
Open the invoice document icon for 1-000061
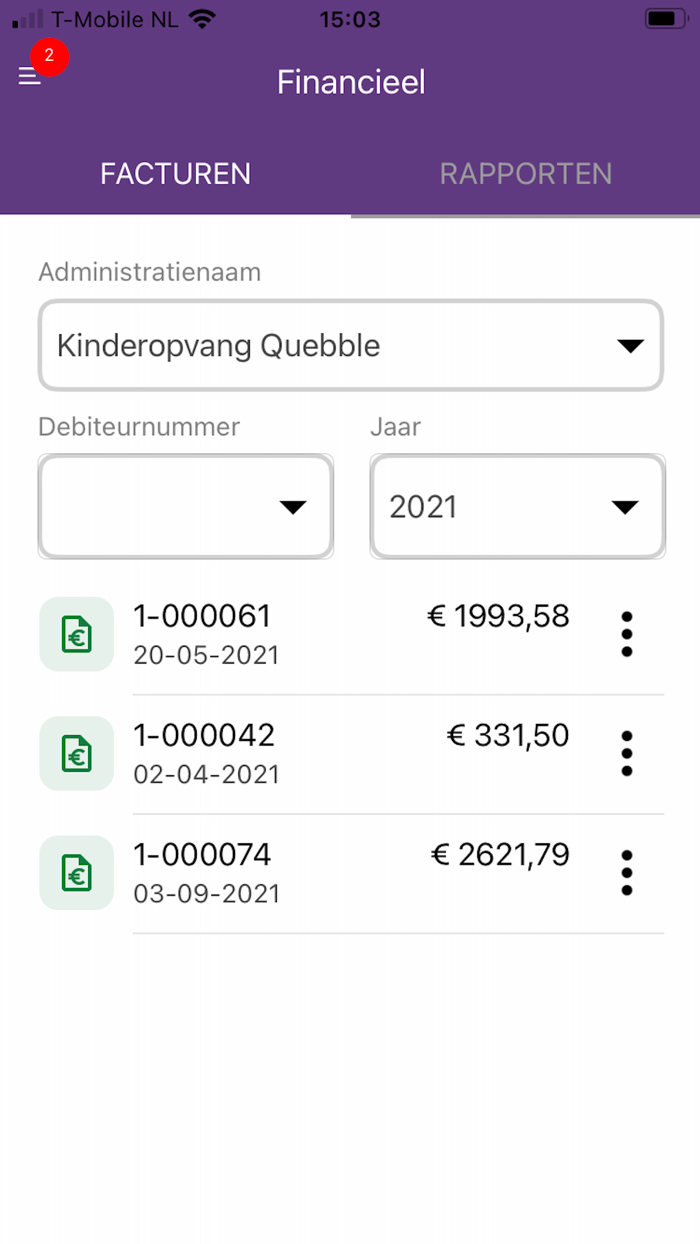tap(76, 633)
